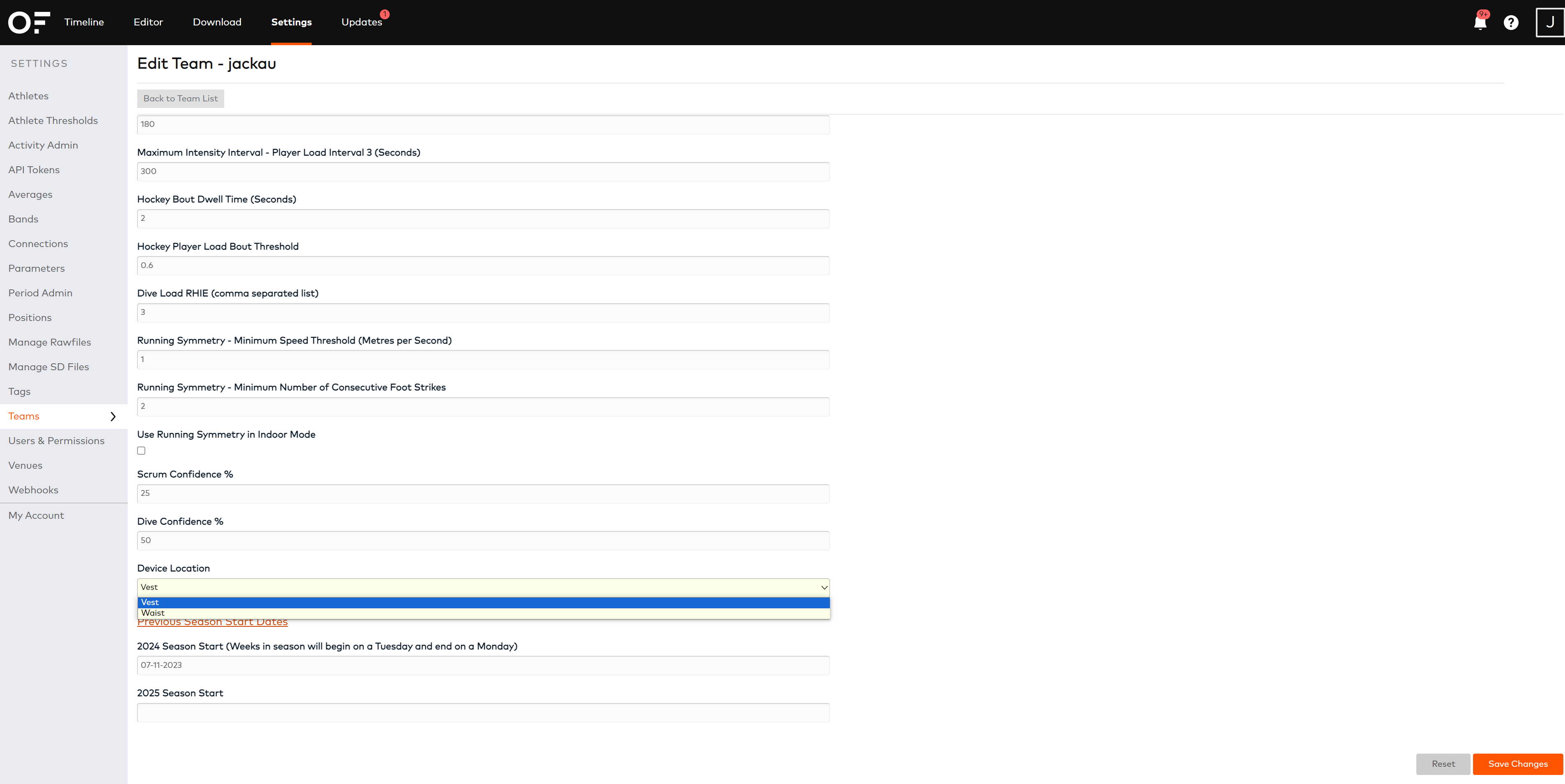Viewport: 1565px width, 784px height.
Task: Click Back to Team List button
Action: point(180,99)
